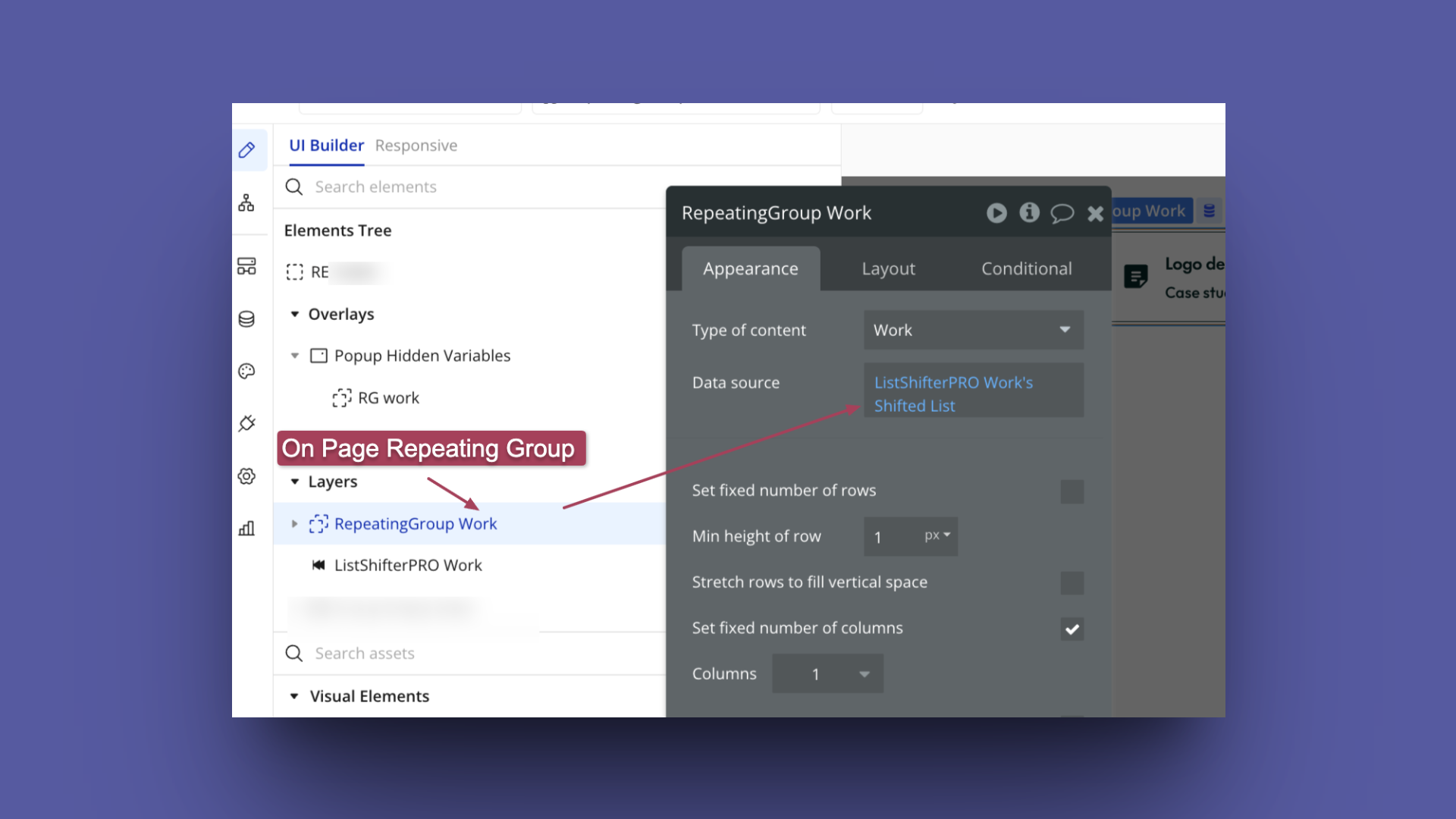Switch to the Layout tab
Viewport: 1456px width, 819px height.
click(x=888, y=268)
